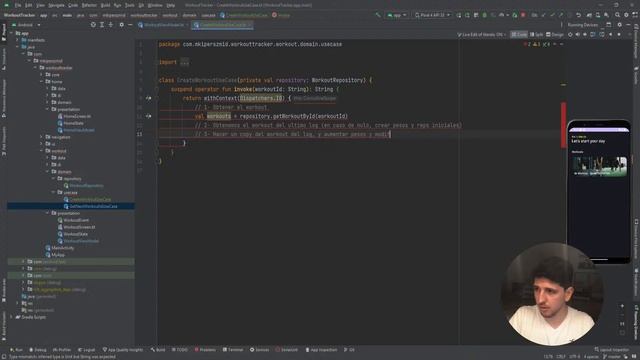
Task: Open Layout Inspector from status bar
Action: pos(611,350)
